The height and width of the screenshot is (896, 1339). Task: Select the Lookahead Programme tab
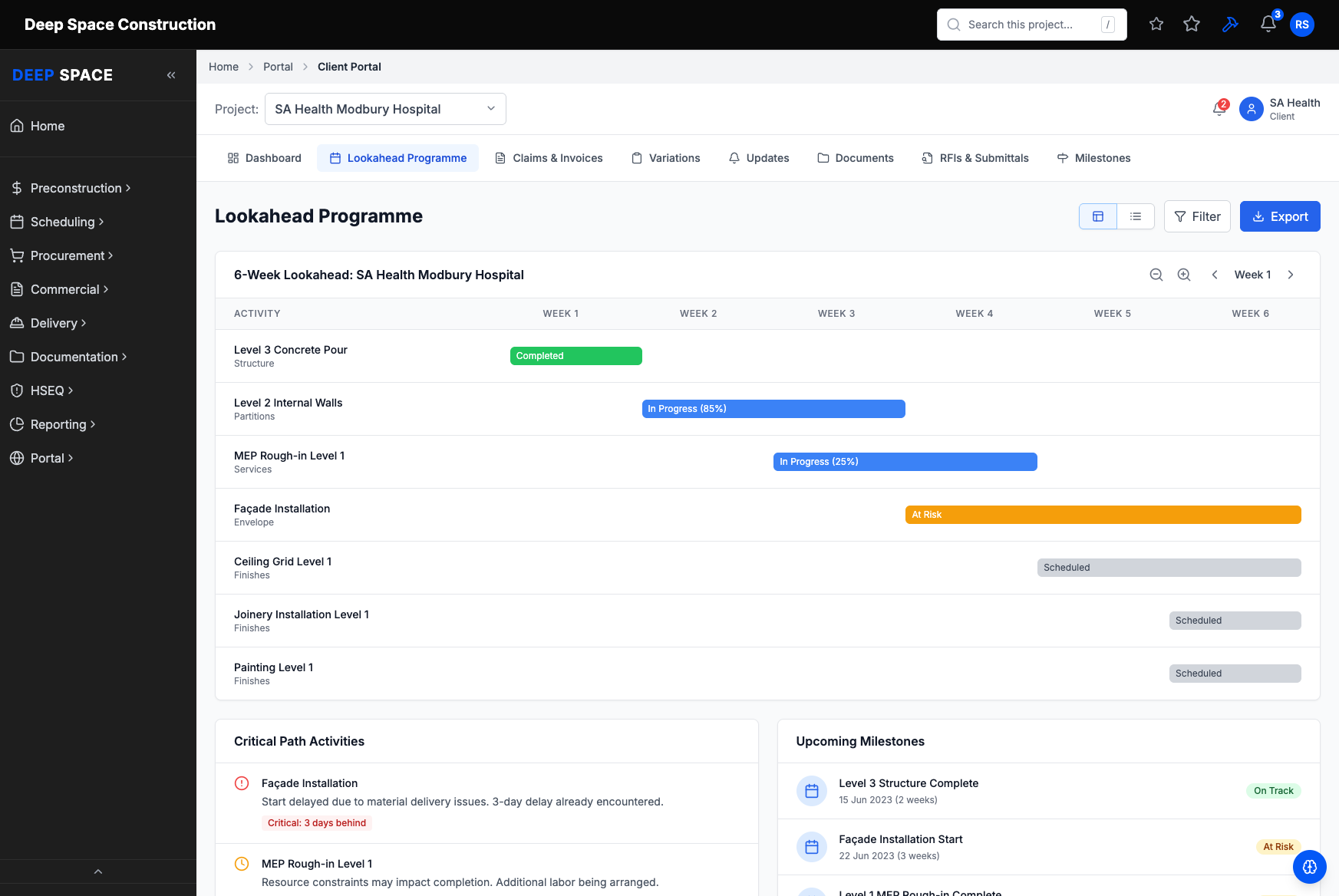click(398, 158)
